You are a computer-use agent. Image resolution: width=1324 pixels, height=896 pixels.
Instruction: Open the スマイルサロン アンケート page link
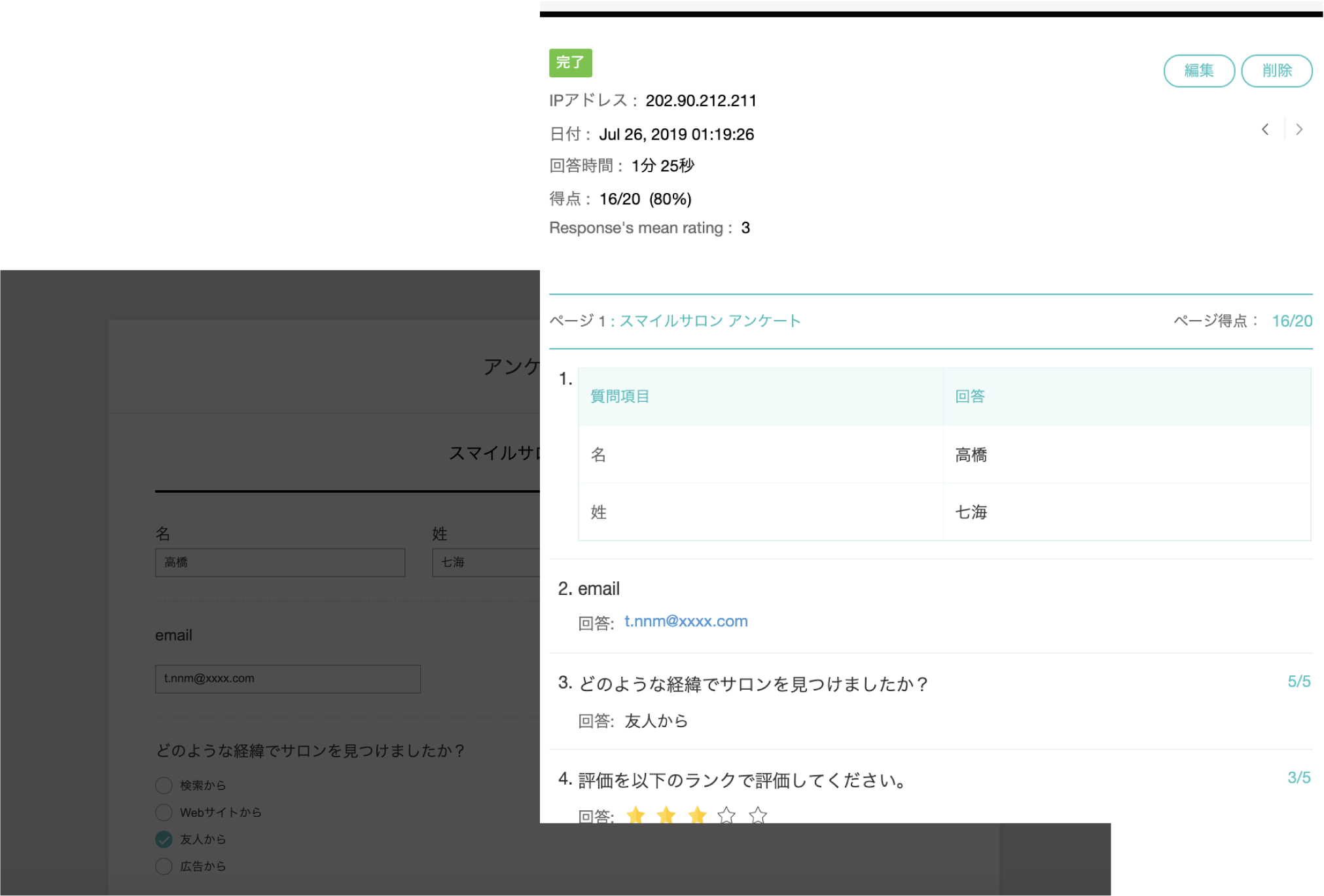(x=709, y=321)
